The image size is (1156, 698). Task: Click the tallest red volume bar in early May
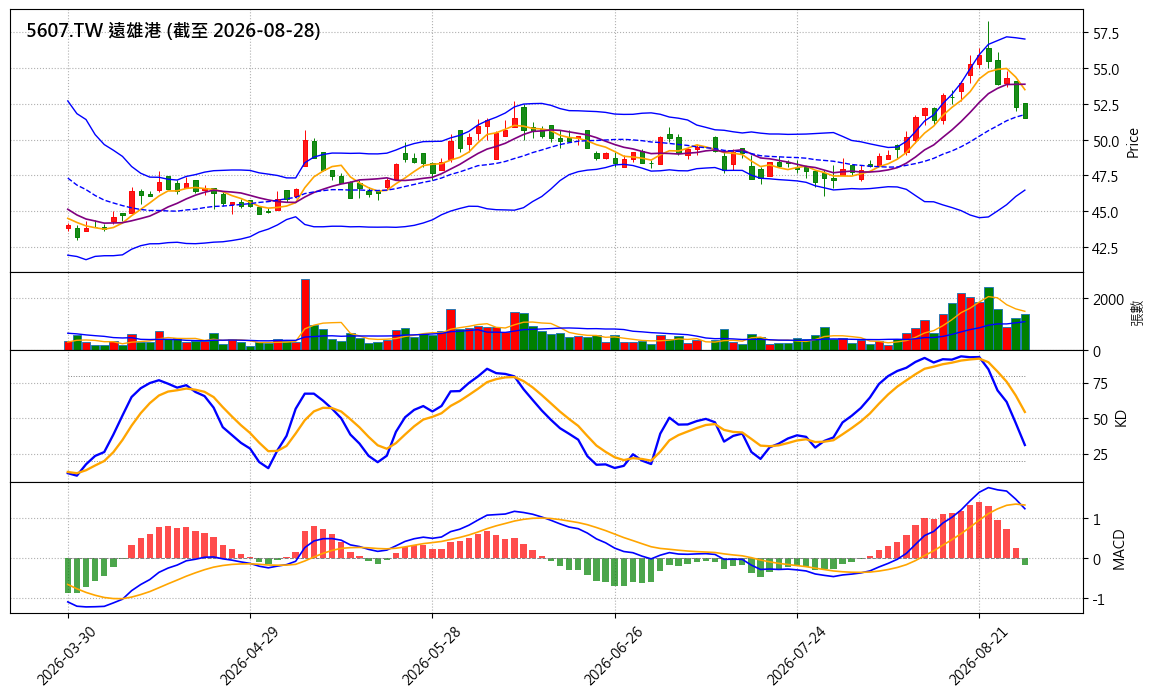point(305,315)
